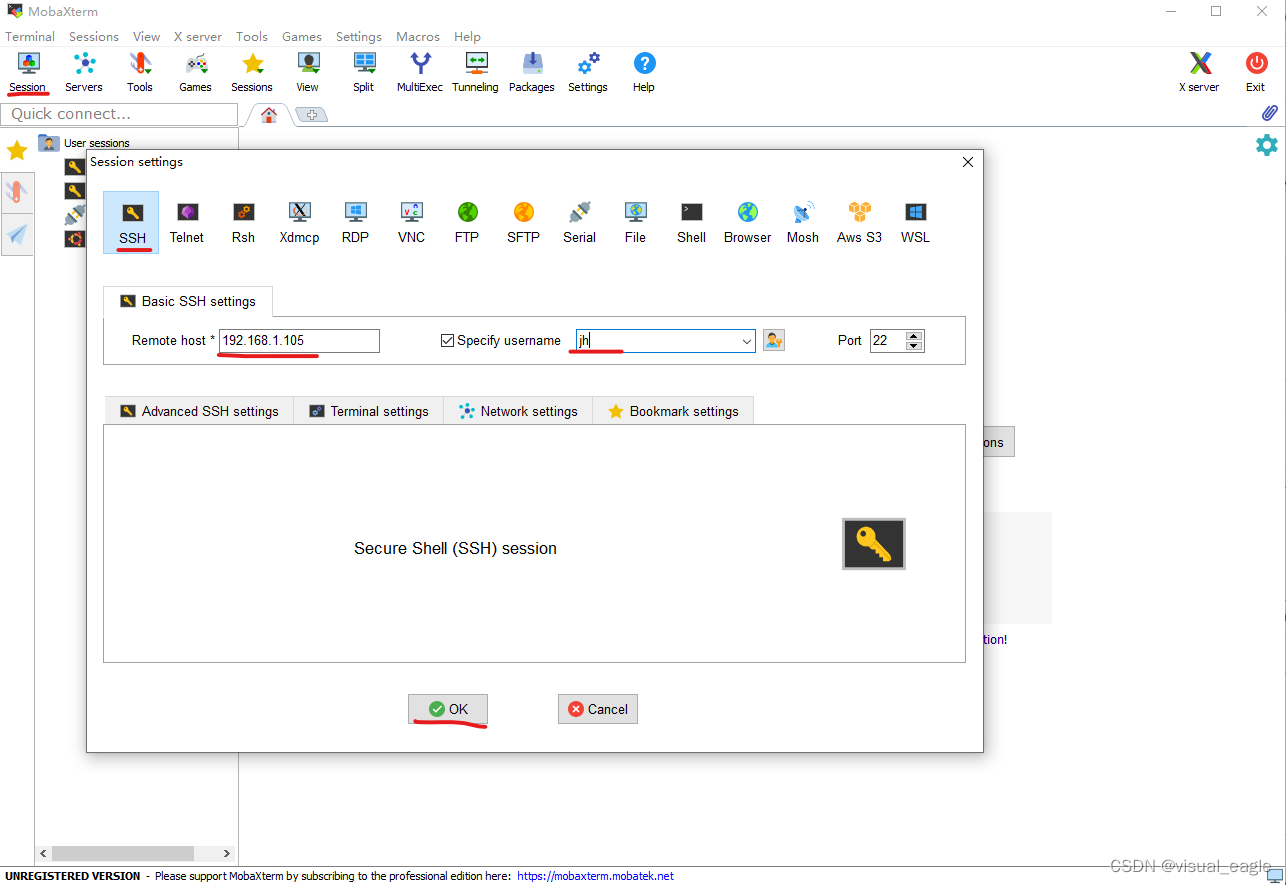
Task: Open the Terminal menu
Action: [30, 36]
